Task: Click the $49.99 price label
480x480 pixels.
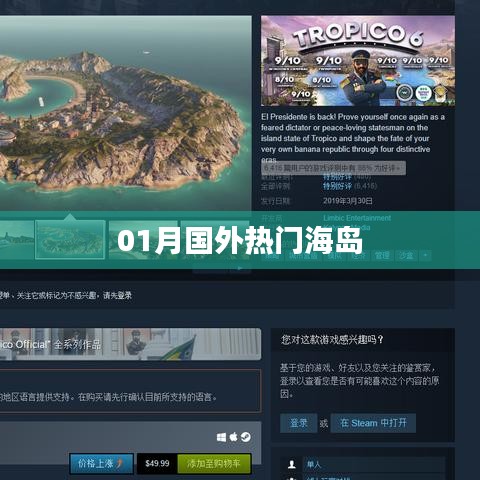Action: tap(157, 463)
